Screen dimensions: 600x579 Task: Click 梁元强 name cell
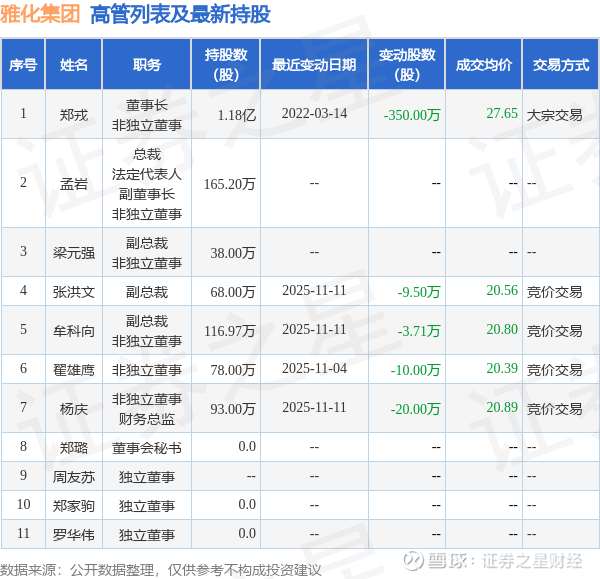74,252
